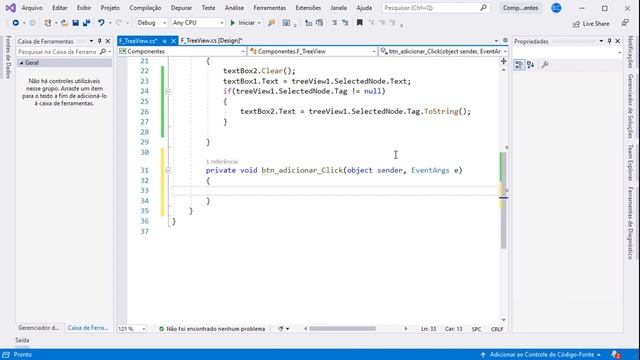Click the open file folder icon
This screenshot has height=360, width=640.
[64, 23]
